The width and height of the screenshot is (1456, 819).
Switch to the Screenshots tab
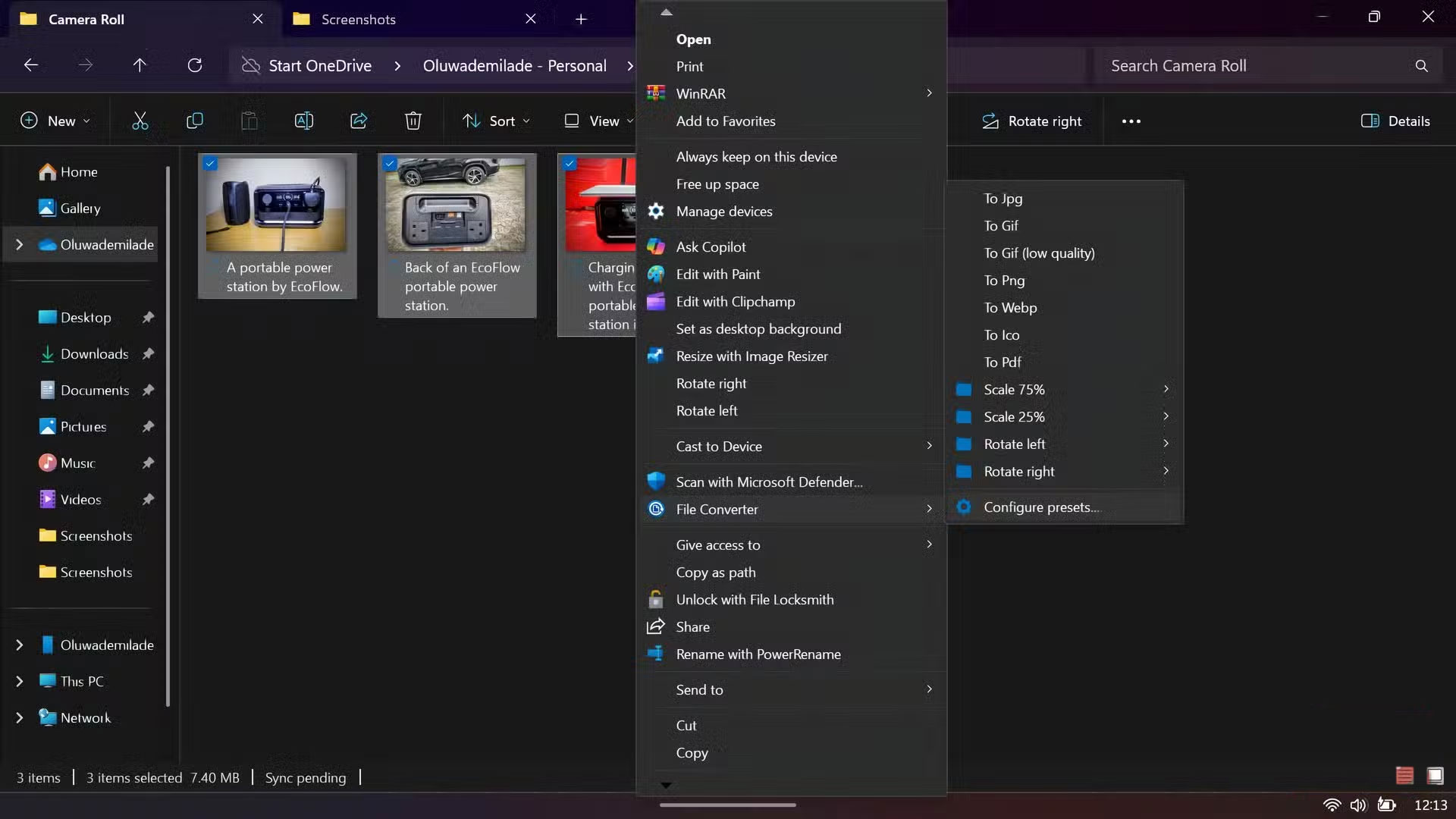[x=358, y=19]
